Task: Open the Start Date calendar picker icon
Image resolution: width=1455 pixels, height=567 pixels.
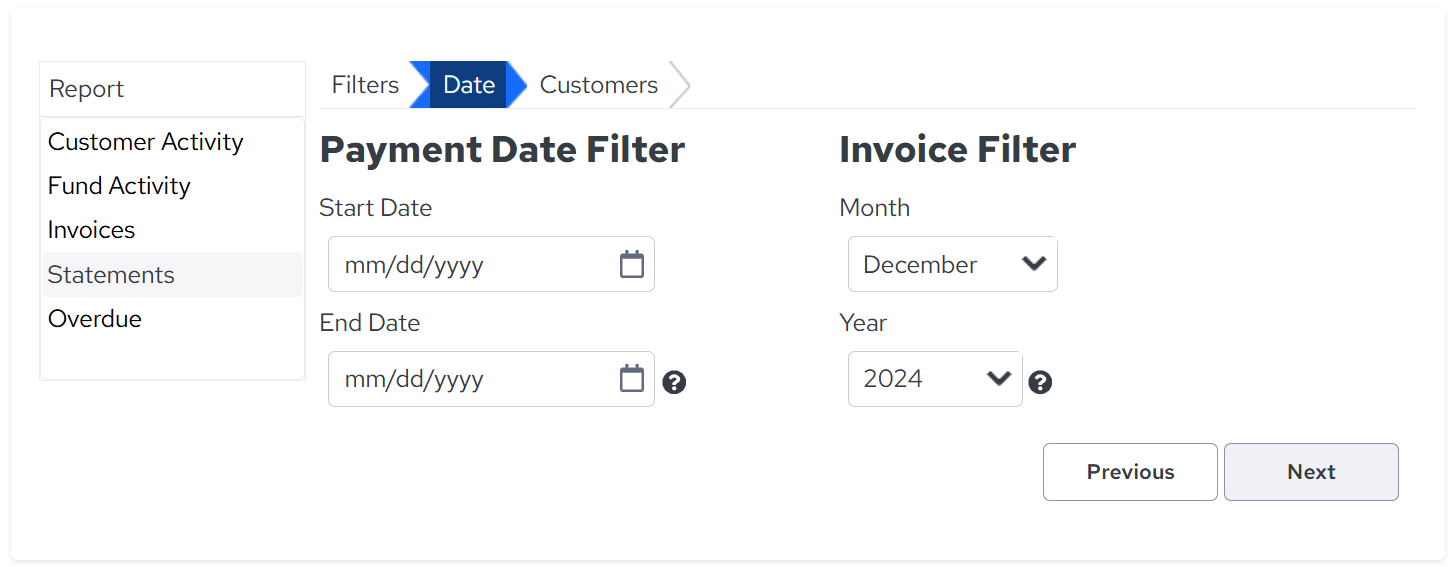Action: coord(631,264)
